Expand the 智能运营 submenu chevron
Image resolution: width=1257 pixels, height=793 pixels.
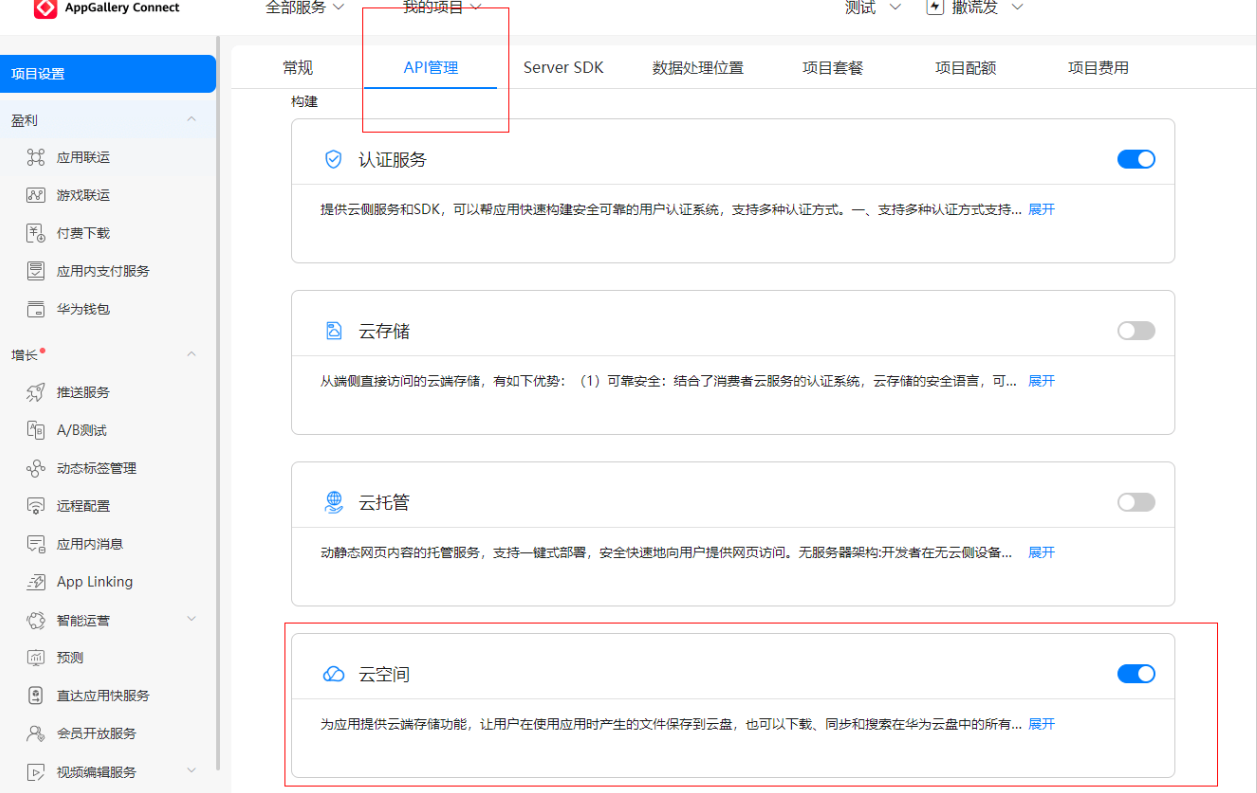coord(191,620)
